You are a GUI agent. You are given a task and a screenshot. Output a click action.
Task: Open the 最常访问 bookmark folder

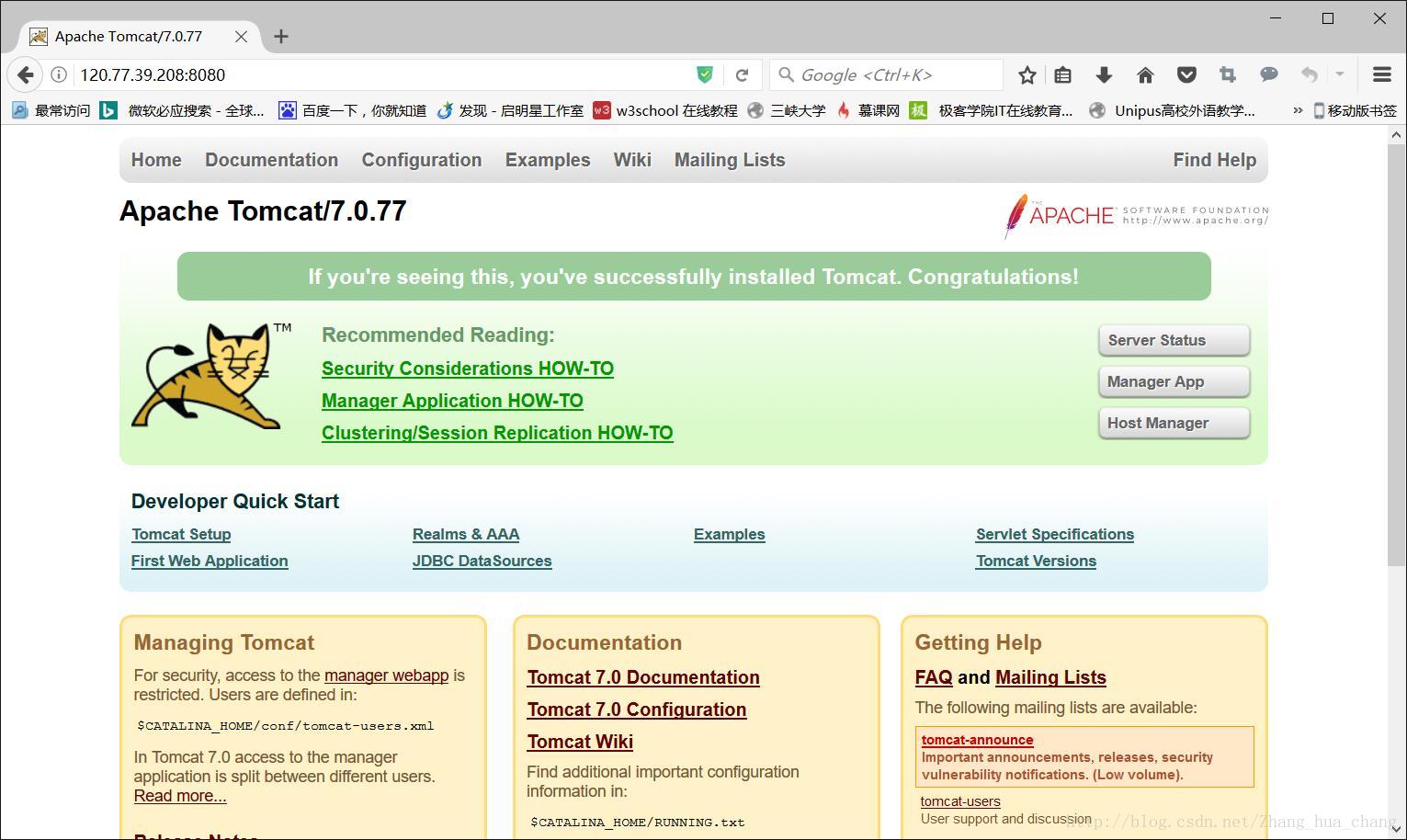tap(51, 110)
